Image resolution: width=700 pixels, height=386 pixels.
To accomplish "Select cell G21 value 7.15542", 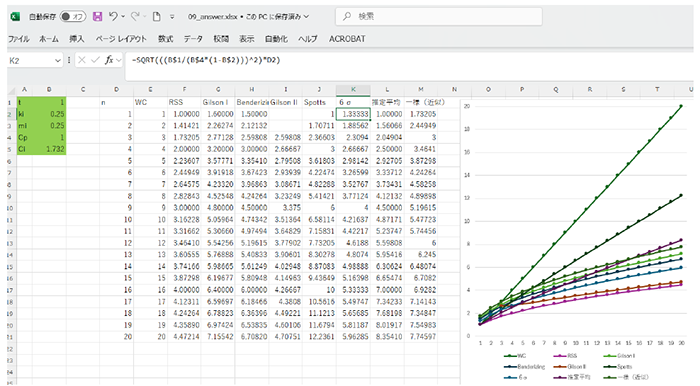I will (218, 336).
